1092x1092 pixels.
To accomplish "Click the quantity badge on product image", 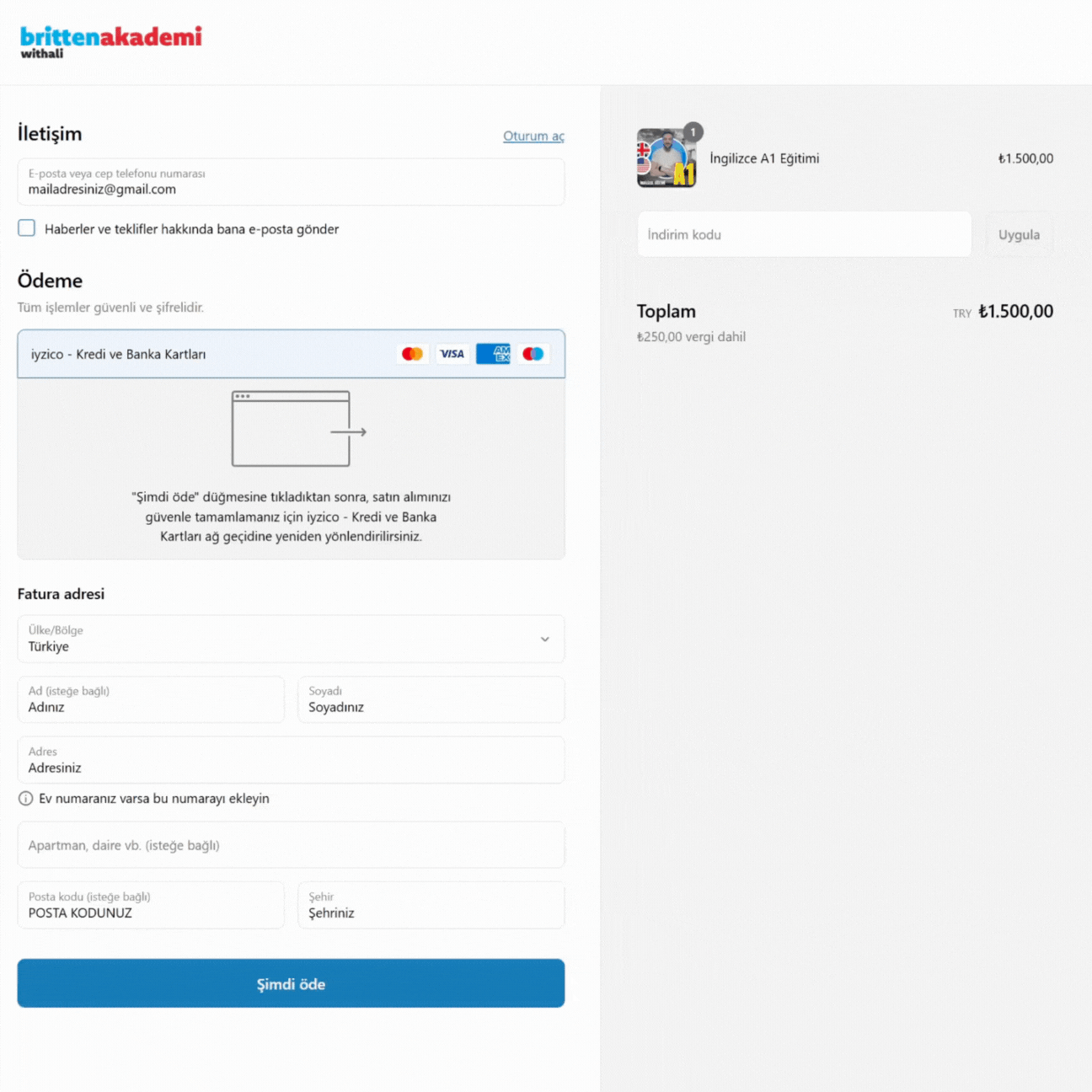I will pos(693,132).
